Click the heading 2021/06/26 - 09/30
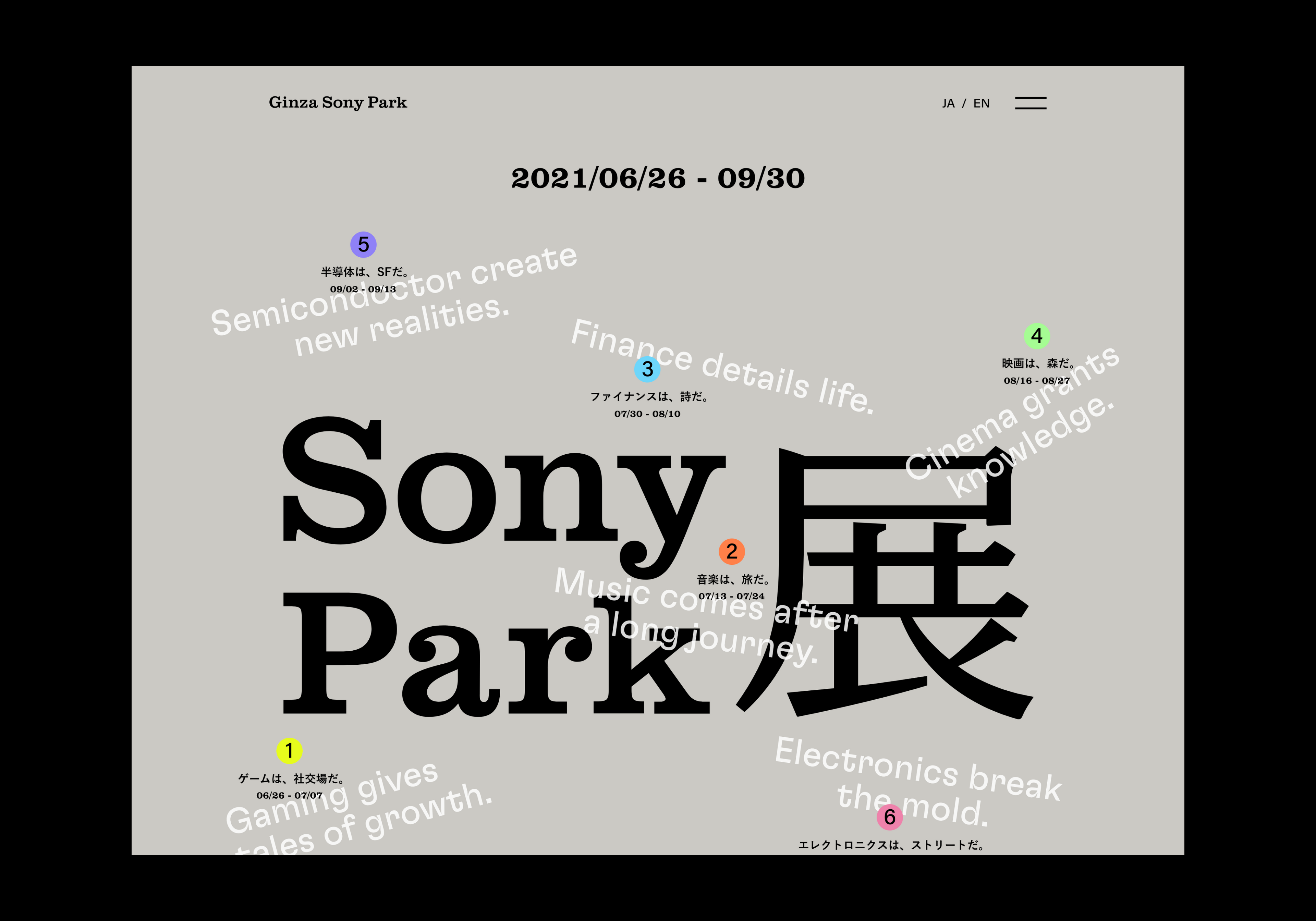The height and width of the screenshot is (921, 1316). coord(658,178)
